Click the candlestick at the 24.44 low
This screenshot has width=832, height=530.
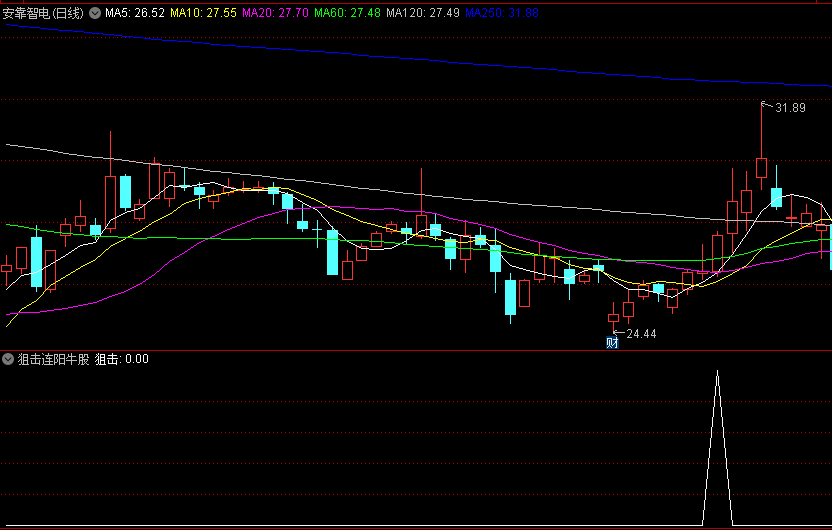(x=613, y=318)
